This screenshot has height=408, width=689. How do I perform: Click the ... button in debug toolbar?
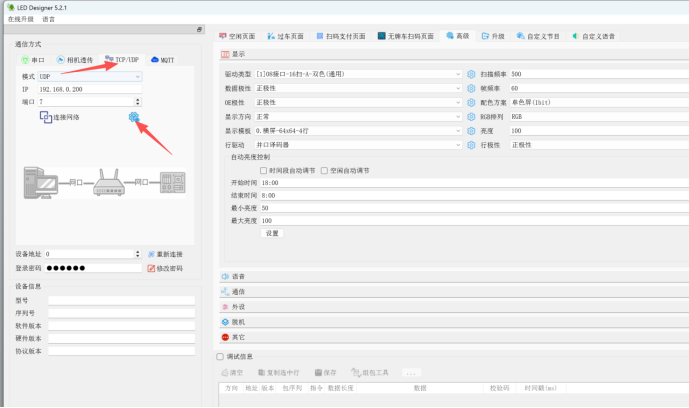tap(411, 373)
